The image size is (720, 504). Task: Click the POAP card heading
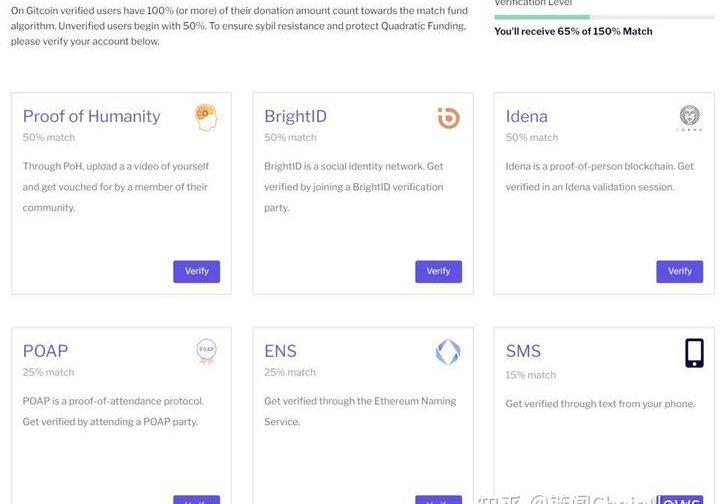[x=45, y=351]
